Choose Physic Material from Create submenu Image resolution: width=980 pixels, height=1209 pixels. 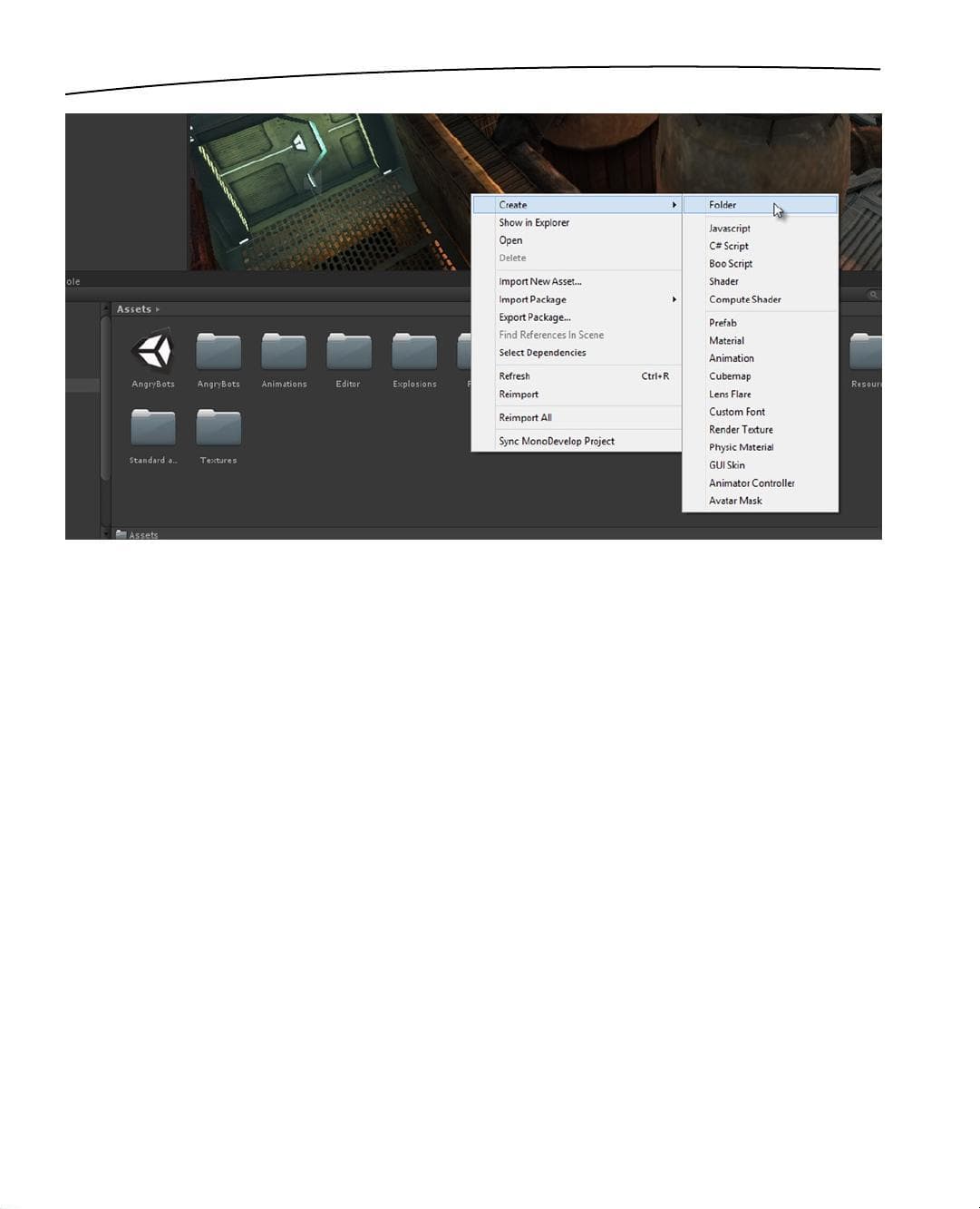pyautogui.click(x=760, y=447)
